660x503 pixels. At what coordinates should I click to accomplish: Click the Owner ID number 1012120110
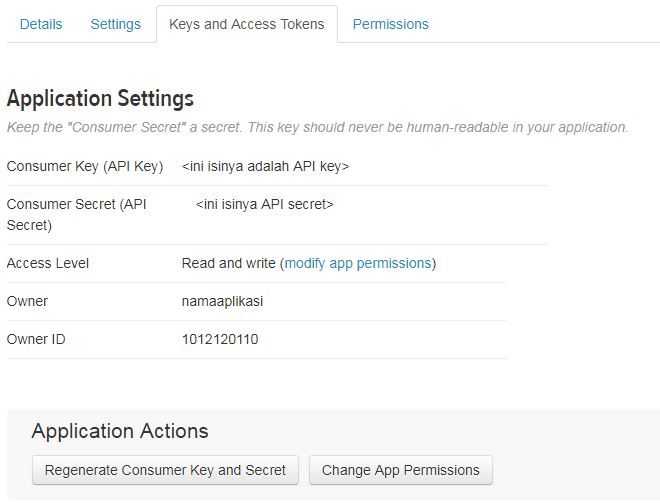220,339
